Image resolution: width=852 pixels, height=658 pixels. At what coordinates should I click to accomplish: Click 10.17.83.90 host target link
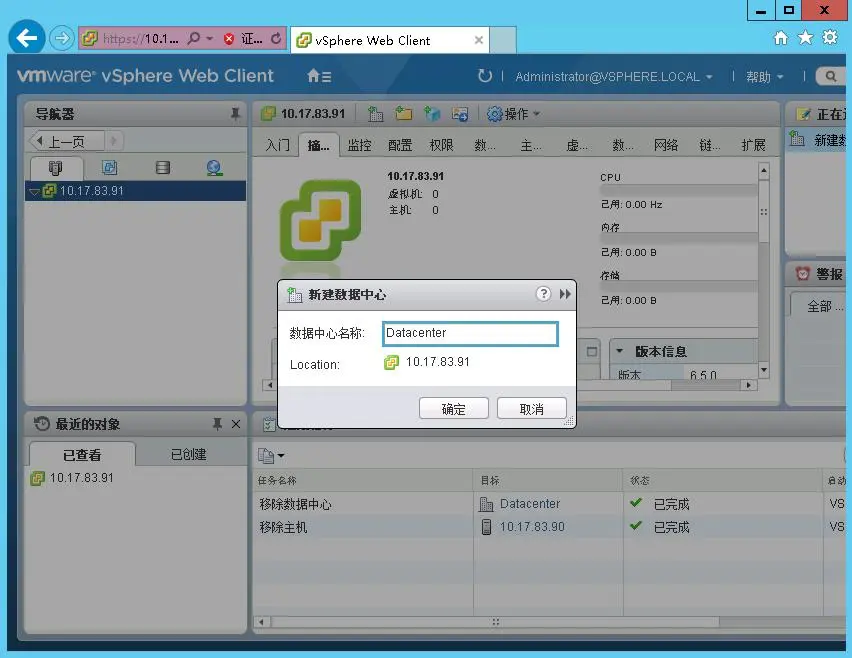532,527
